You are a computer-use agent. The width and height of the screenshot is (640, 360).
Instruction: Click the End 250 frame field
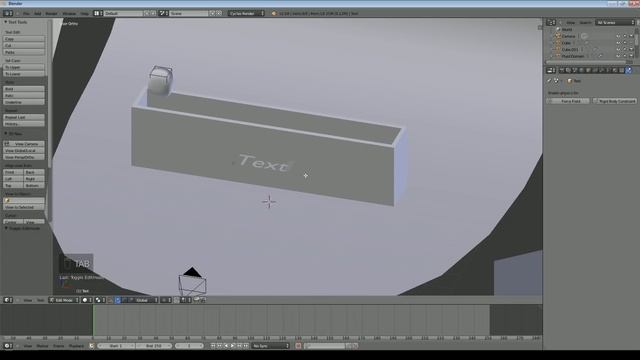tap(153, 346)
